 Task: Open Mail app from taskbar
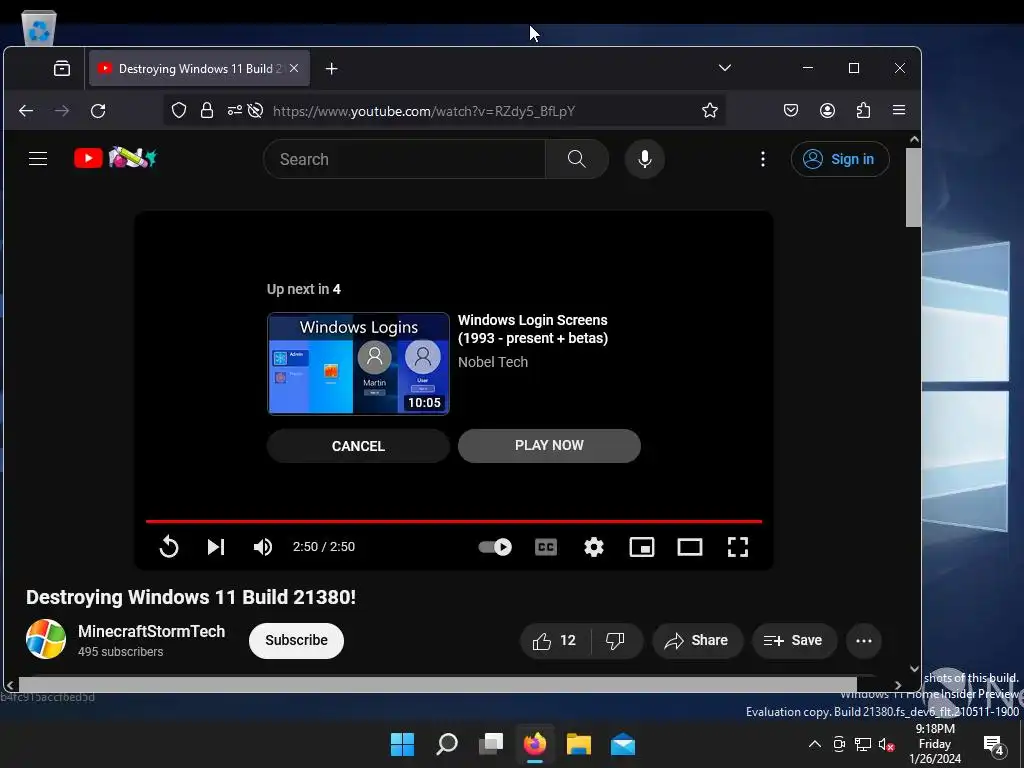623,744
